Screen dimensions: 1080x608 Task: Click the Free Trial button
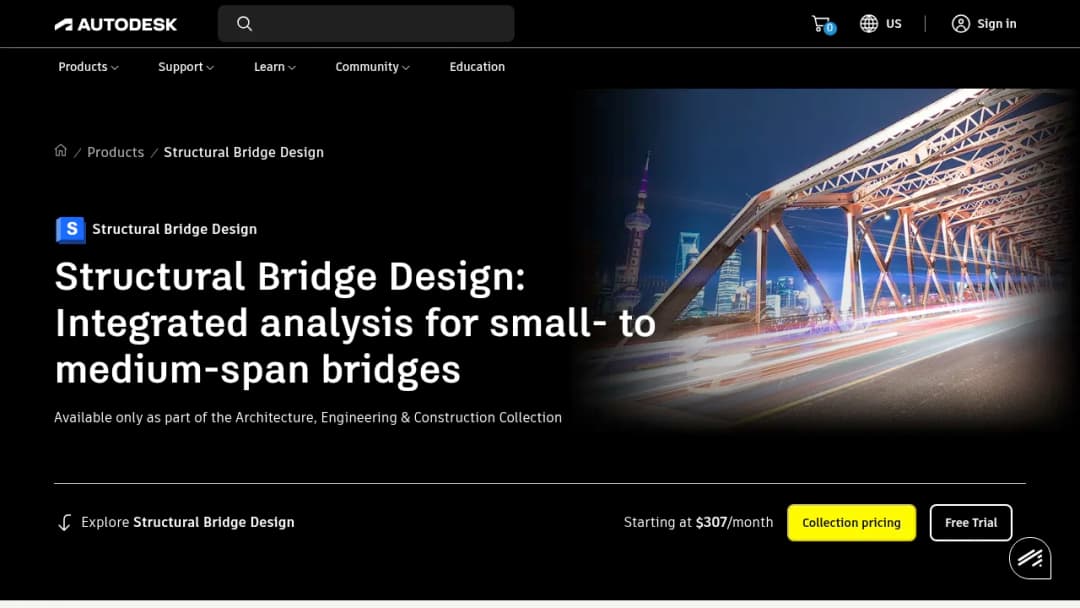pos(970,523)
